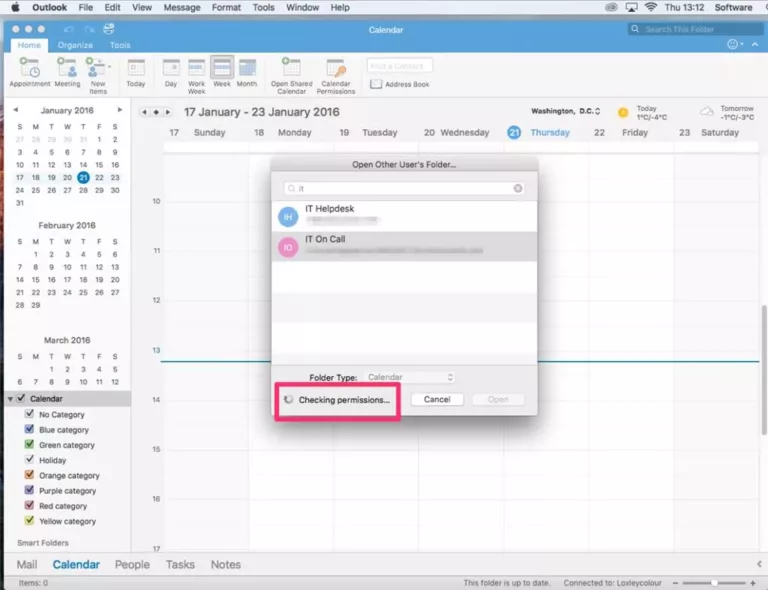Click the calendar vertical scrollbar
Screen dimensions: 768x590
pos(764,370)
